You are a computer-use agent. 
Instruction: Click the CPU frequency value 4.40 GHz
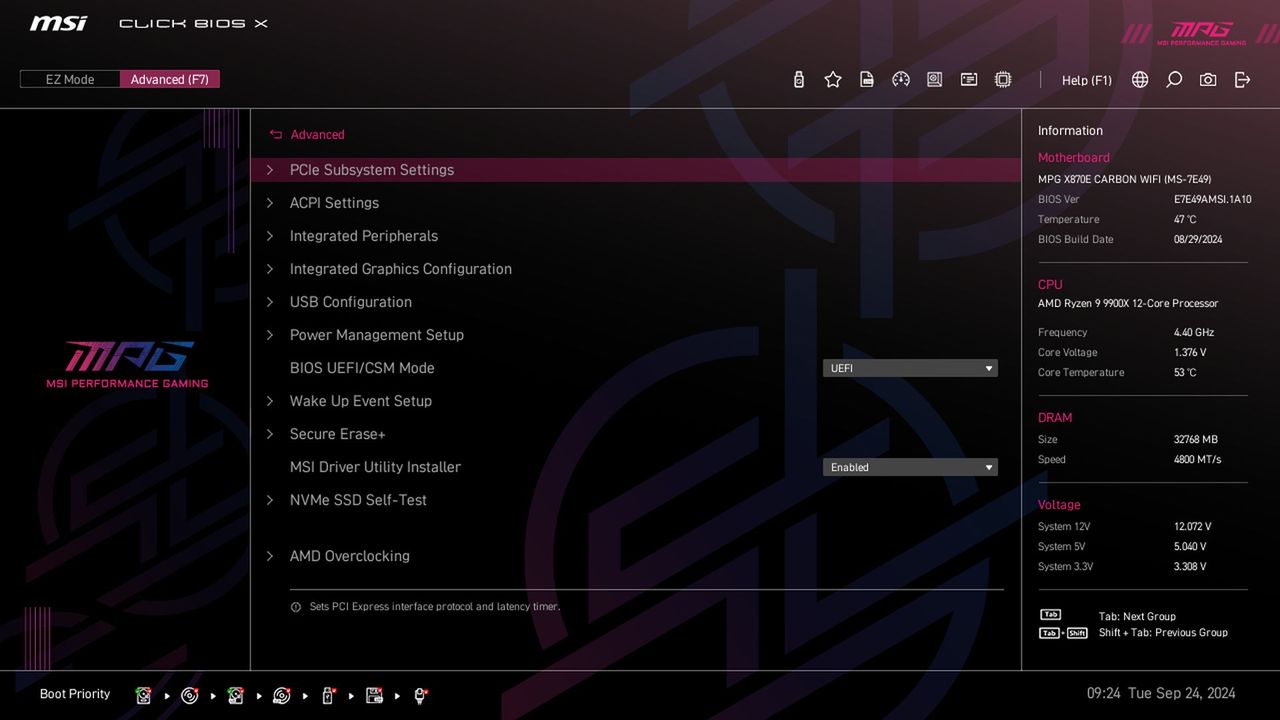click(1194, 332)
